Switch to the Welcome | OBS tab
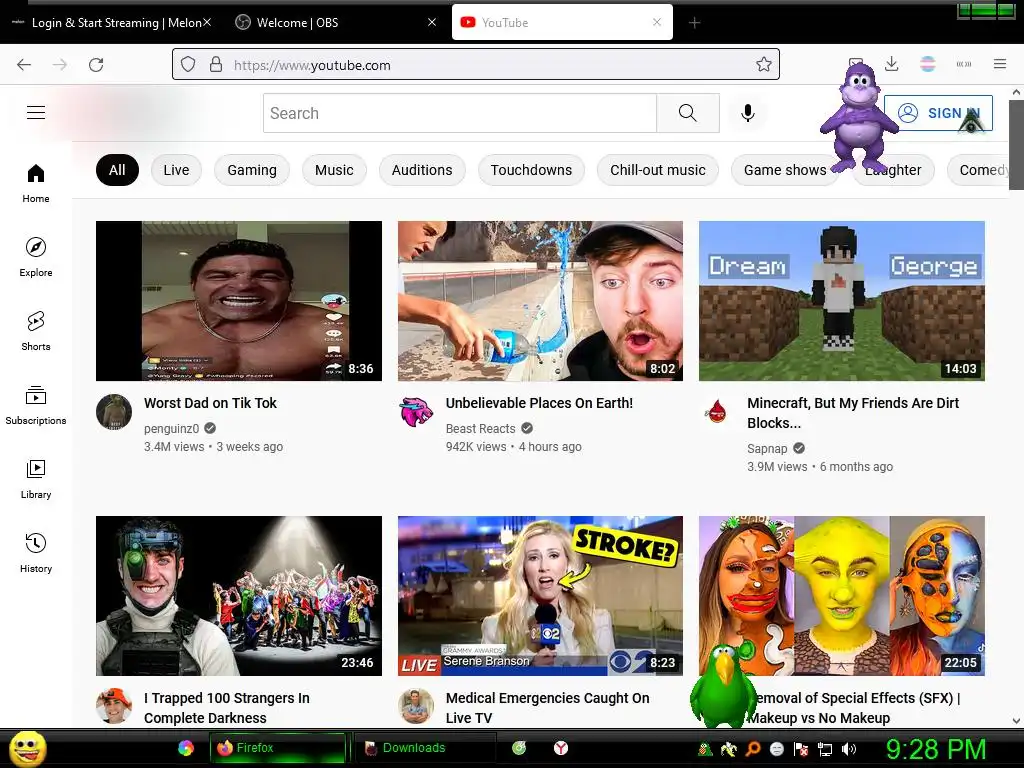1024x768 pixels. point(327,23)
